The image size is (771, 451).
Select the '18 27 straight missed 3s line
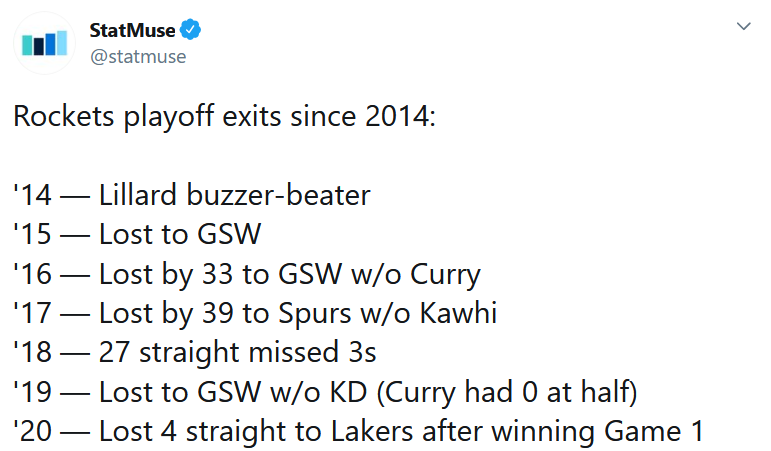click(x=195, y=352)
